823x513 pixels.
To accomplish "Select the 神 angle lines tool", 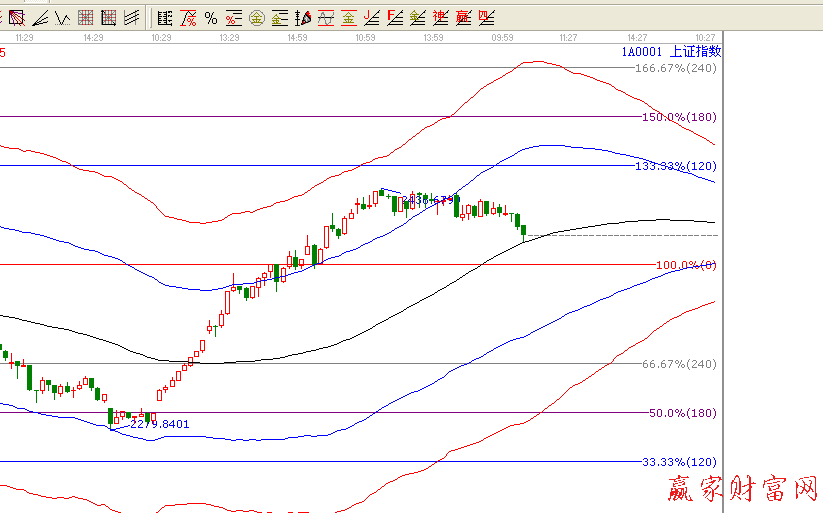I will 440,17.
